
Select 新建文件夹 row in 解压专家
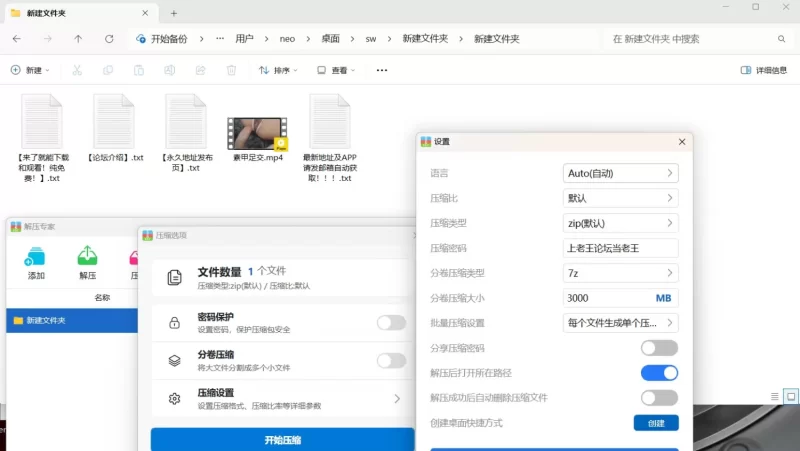[72, 320]
